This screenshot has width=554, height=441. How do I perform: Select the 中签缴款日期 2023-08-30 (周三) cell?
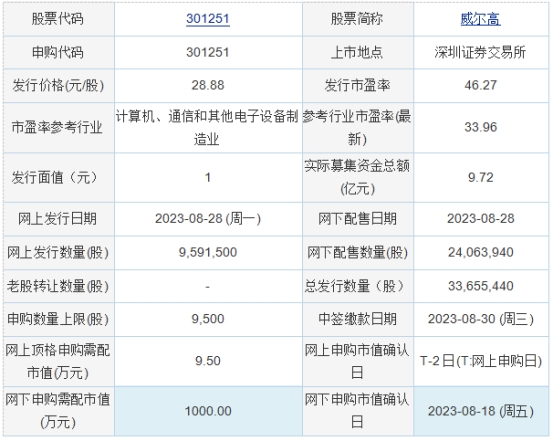coord(481,319)
